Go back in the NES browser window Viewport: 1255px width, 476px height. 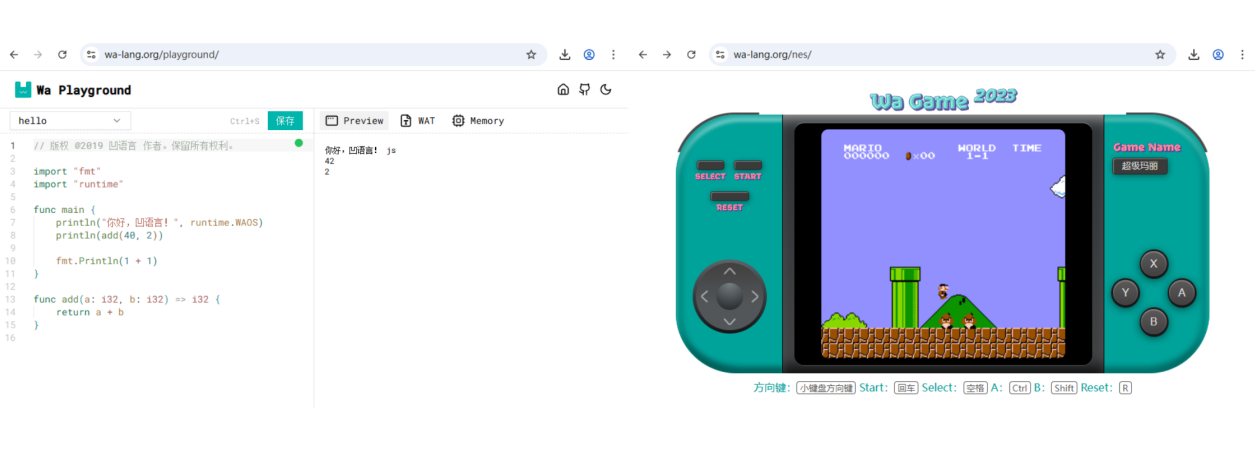click(643, 55)
